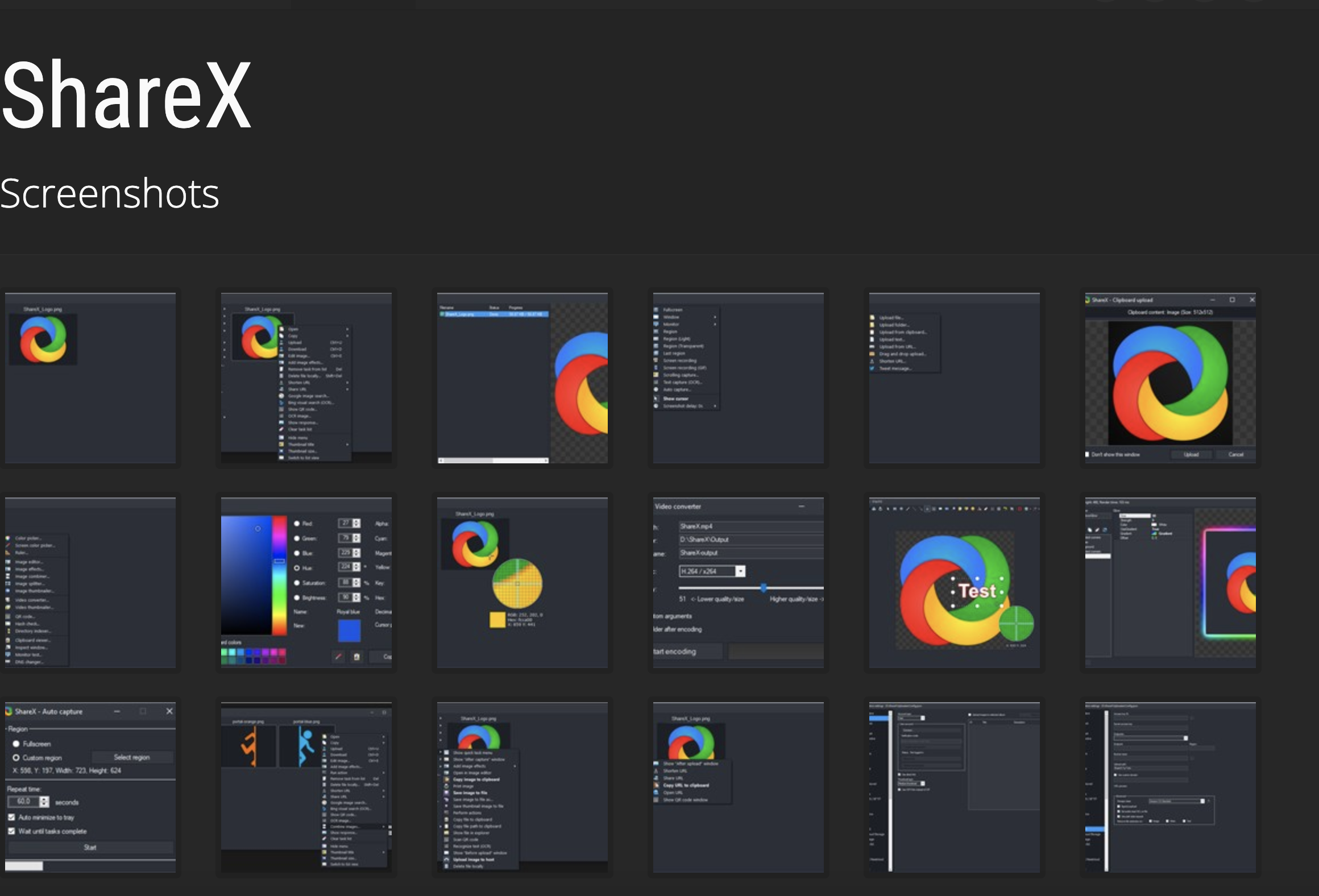Choose Copy URL to clipboard menu entry
Viewport: 1319px width, 896px height.
coord(686,785)
